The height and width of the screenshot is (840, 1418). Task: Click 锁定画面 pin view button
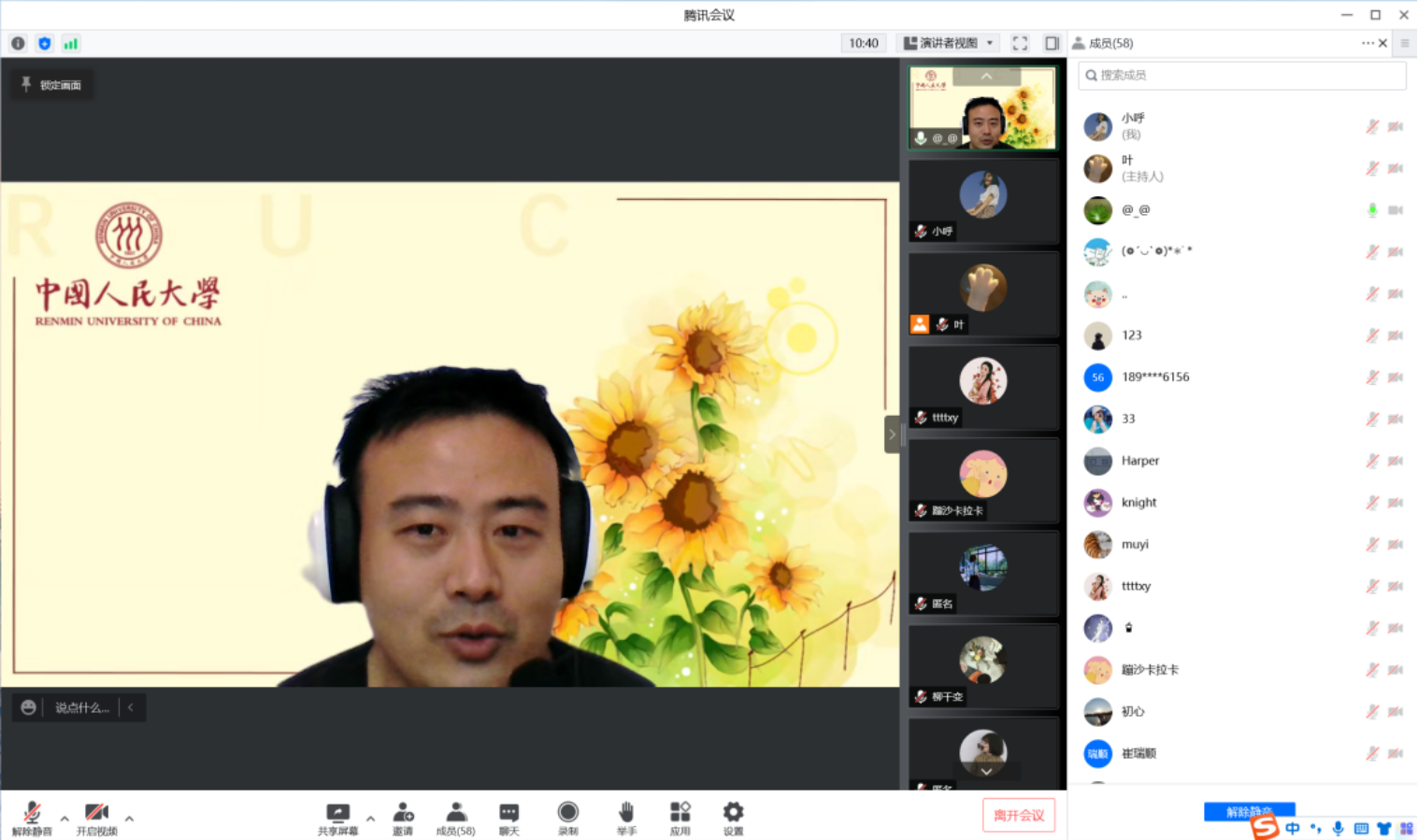coord(52,85)
